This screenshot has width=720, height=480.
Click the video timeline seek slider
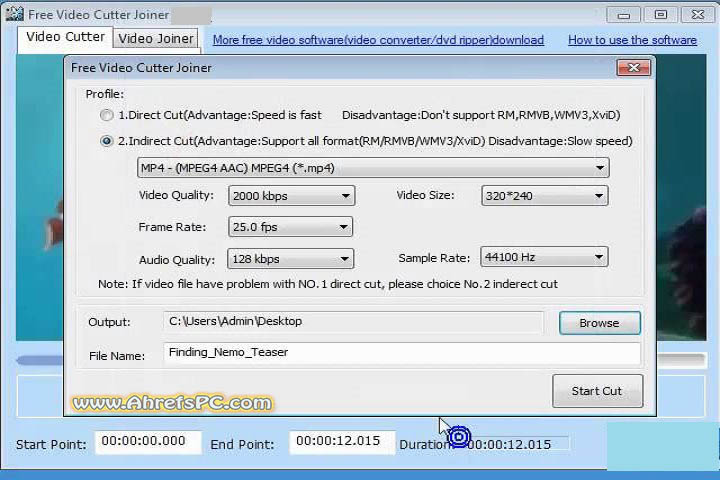360,360
